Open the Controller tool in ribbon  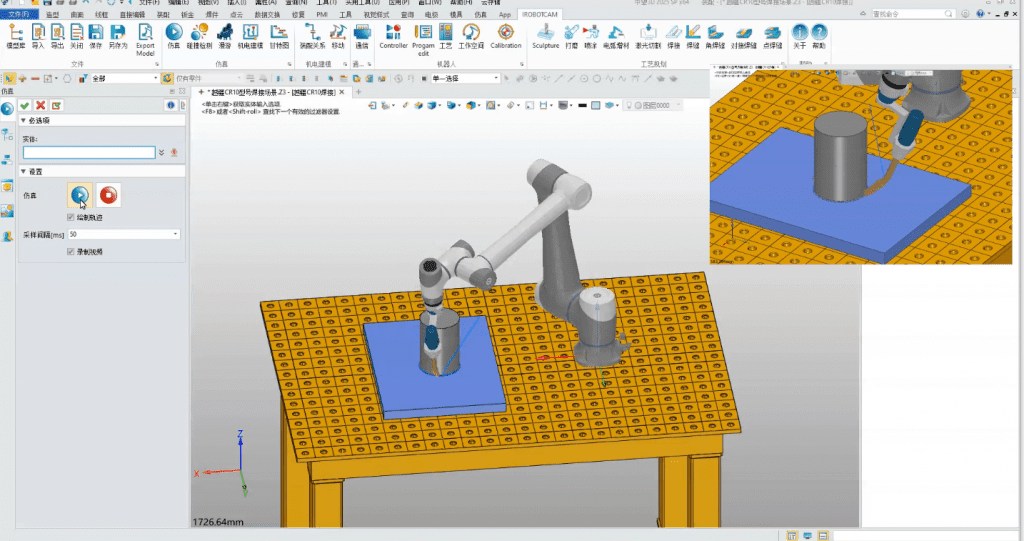pos(393,36)
